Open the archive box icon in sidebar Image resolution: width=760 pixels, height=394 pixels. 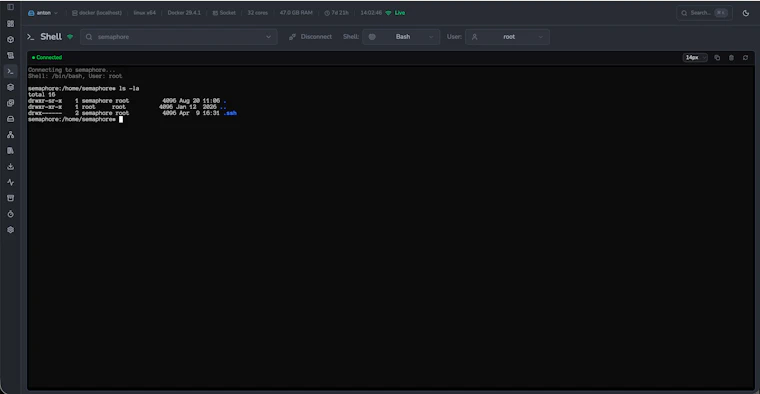point(10,198)
